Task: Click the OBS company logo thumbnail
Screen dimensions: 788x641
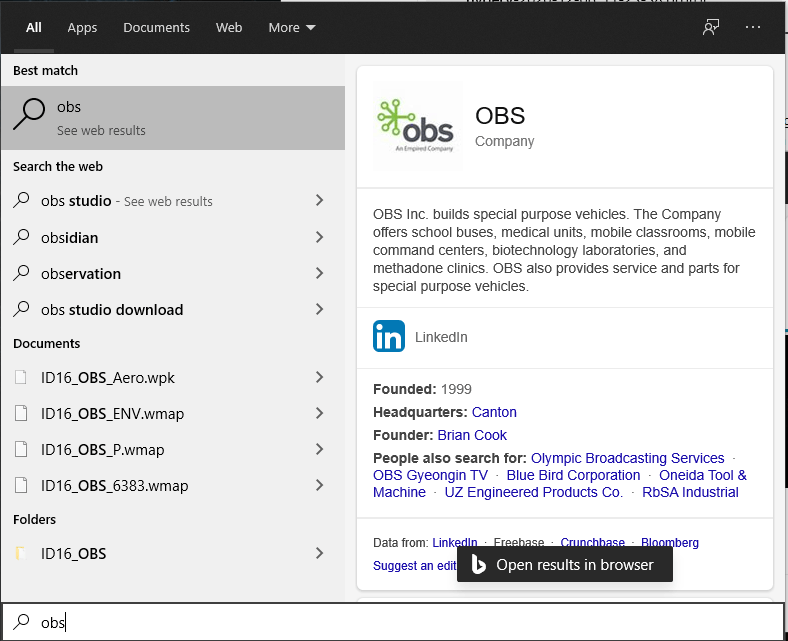Action: click(x=418, y=126)
